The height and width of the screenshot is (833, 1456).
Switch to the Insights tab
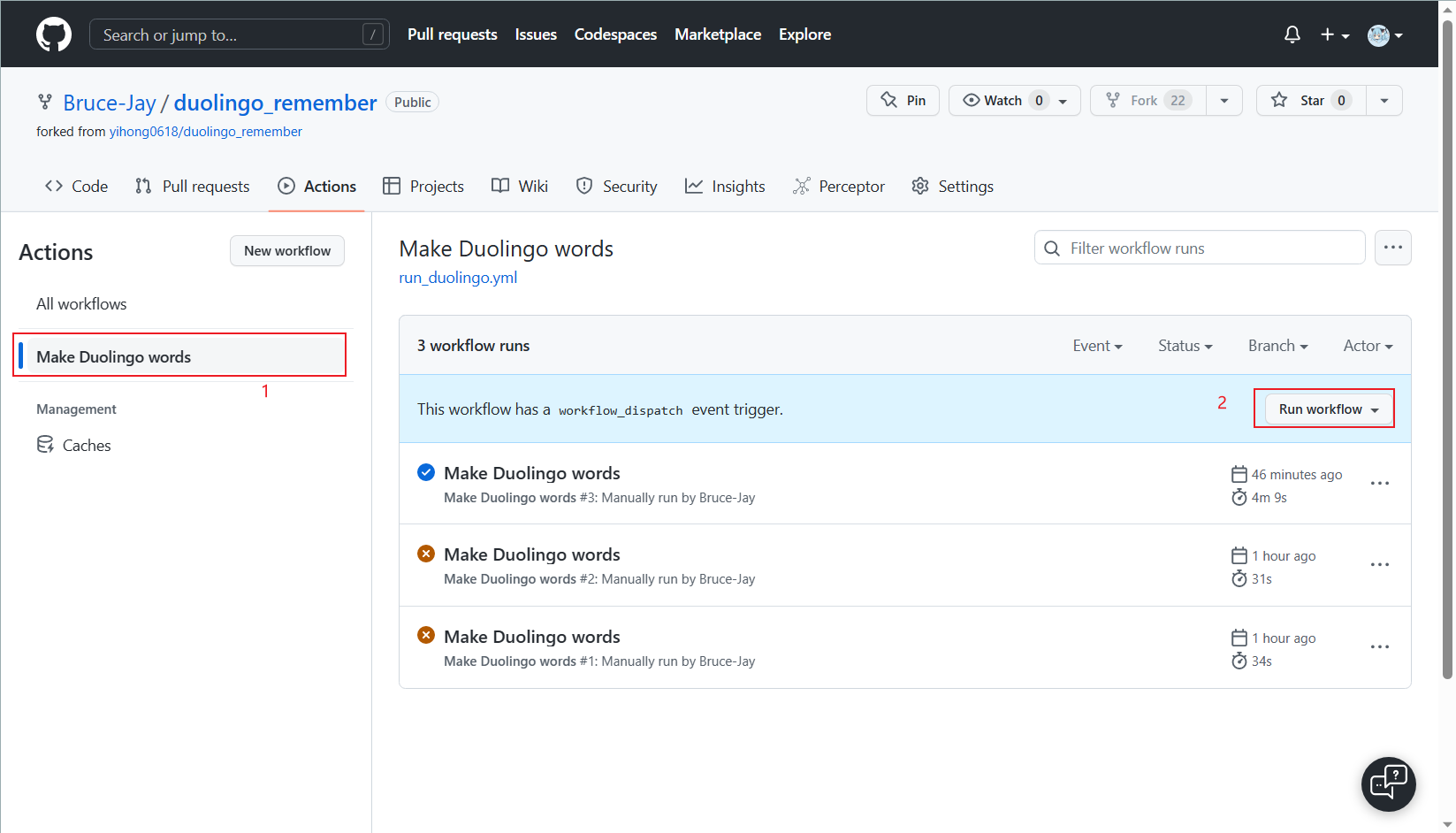point(725,187)
